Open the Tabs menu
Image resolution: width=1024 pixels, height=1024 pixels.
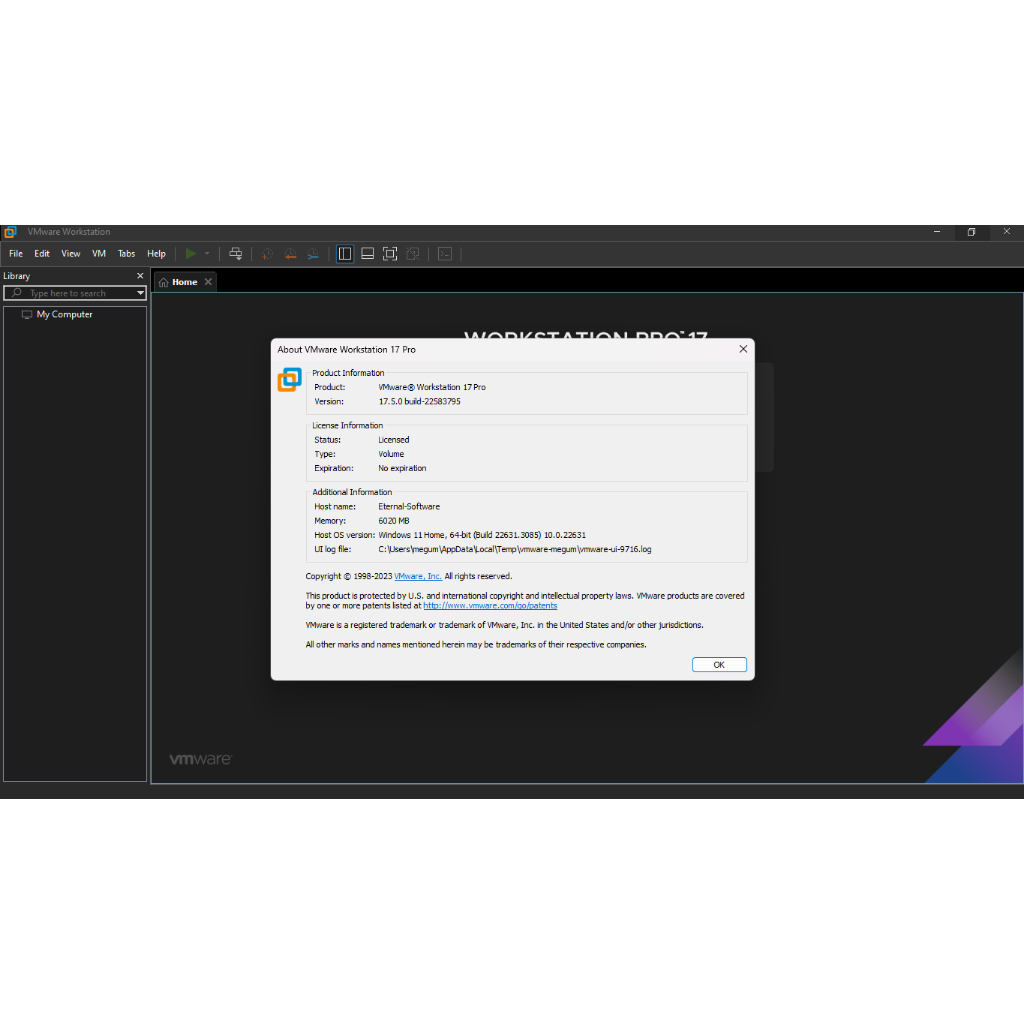point(126,253)
